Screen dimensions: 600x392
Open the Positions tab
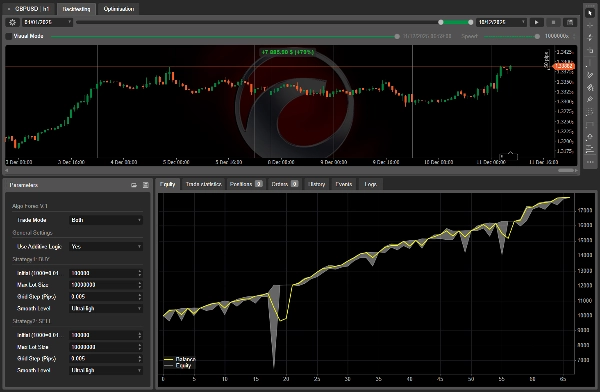click(x=246, y=184)
